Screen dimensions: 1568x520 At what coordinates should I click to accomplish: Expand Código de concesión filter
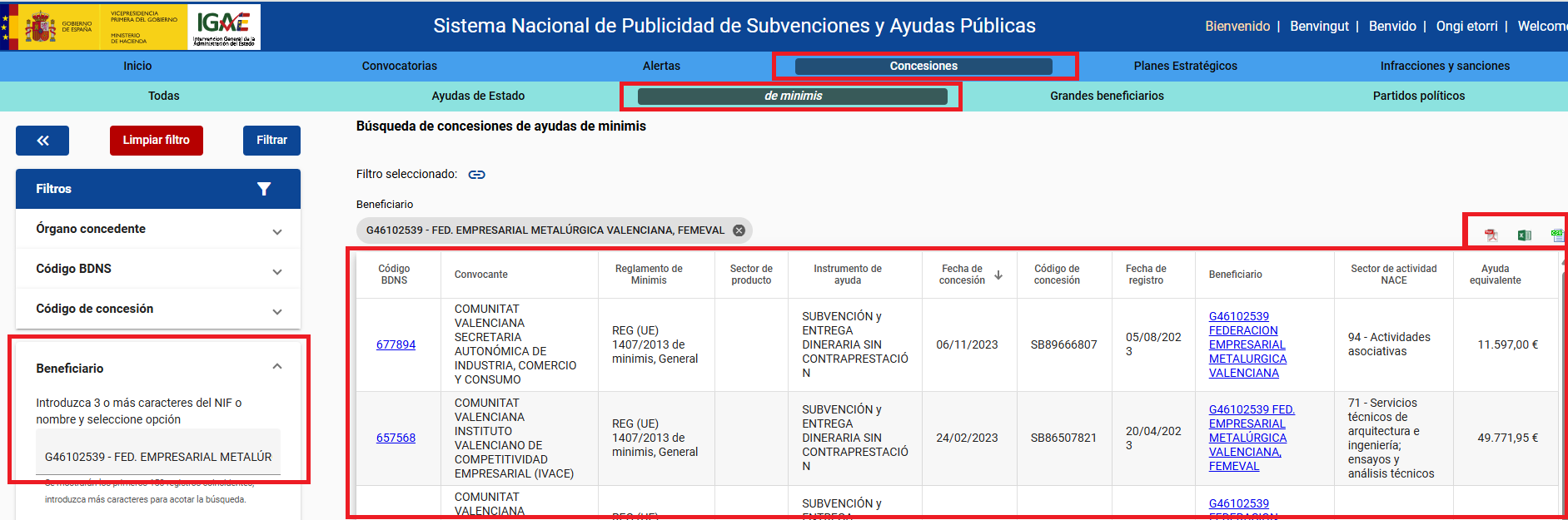coord(277,312)
